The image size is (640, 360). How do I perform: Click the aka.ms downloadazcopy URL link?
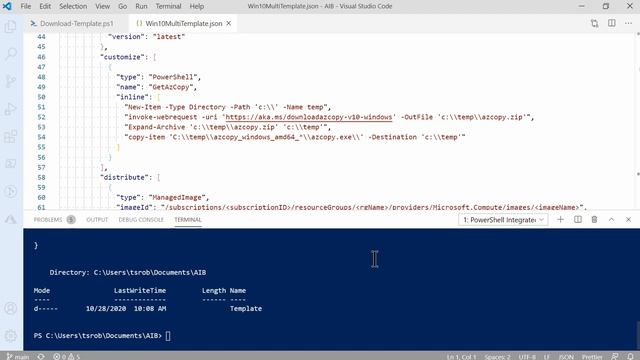coord(309,117)
